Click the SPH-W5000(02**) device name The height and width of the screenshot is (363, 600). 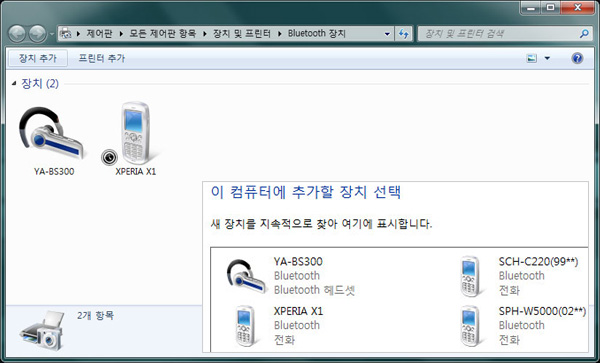coord(542,311)
